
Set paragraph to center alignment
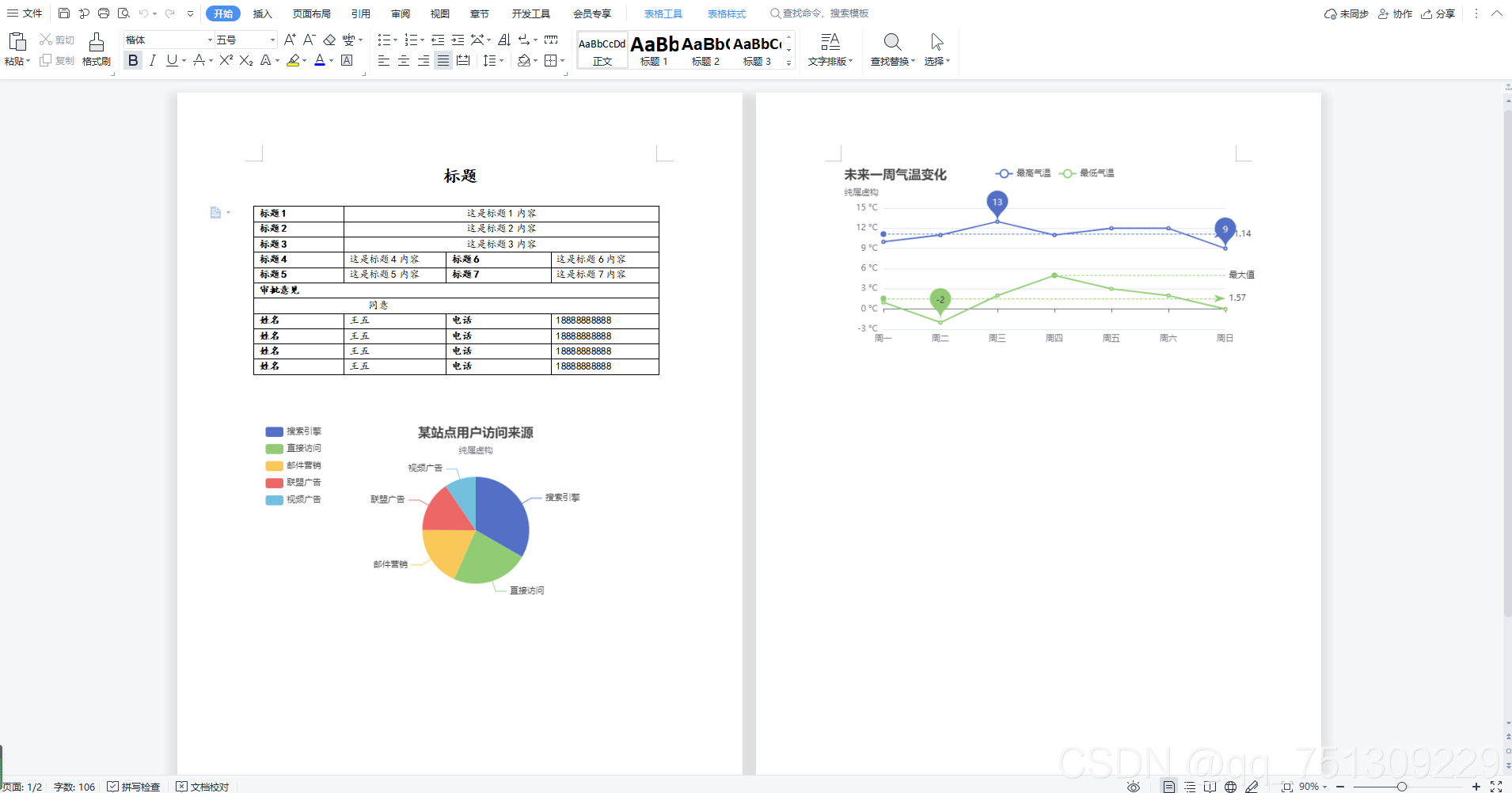(404, 60)
